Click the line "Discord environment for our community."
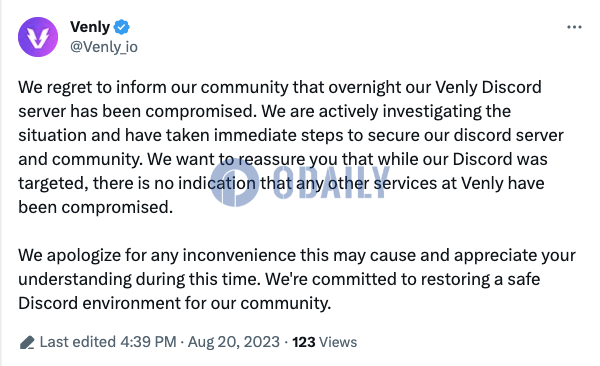Screen dimensions: 600x366 coord(174,304)
